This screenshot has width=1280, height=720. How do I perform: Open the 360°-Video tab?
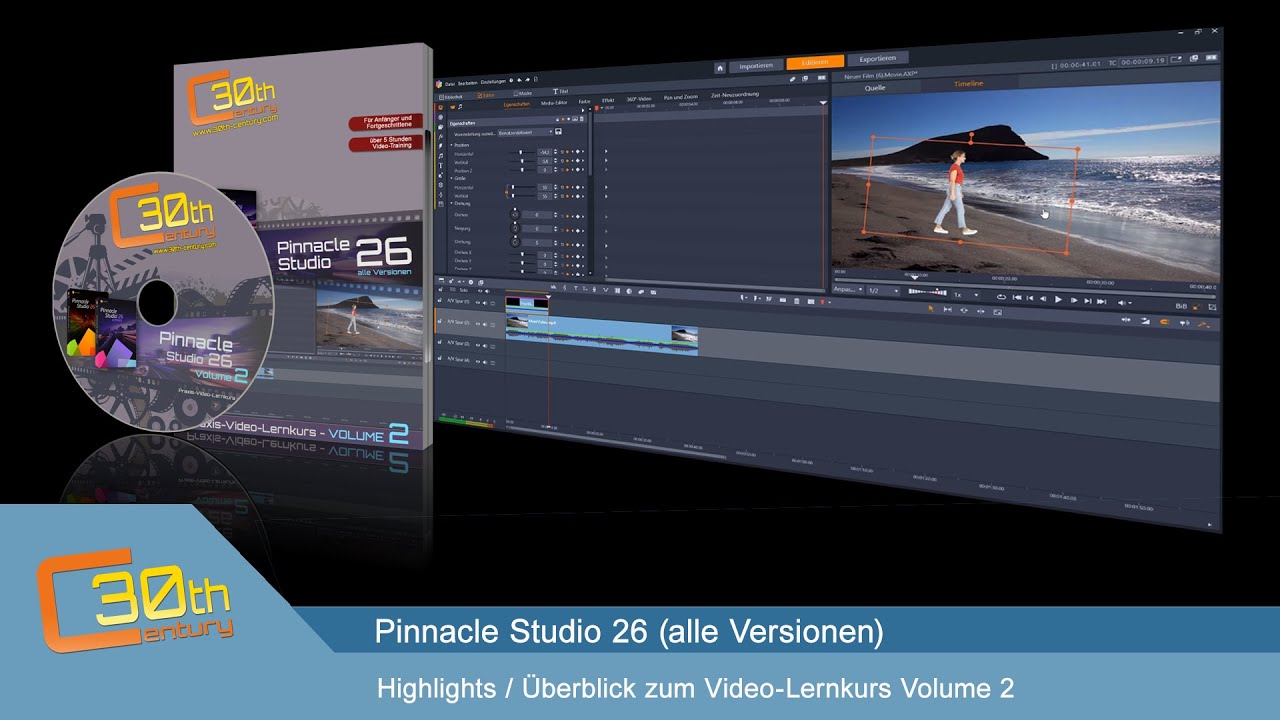coord(639,99)
